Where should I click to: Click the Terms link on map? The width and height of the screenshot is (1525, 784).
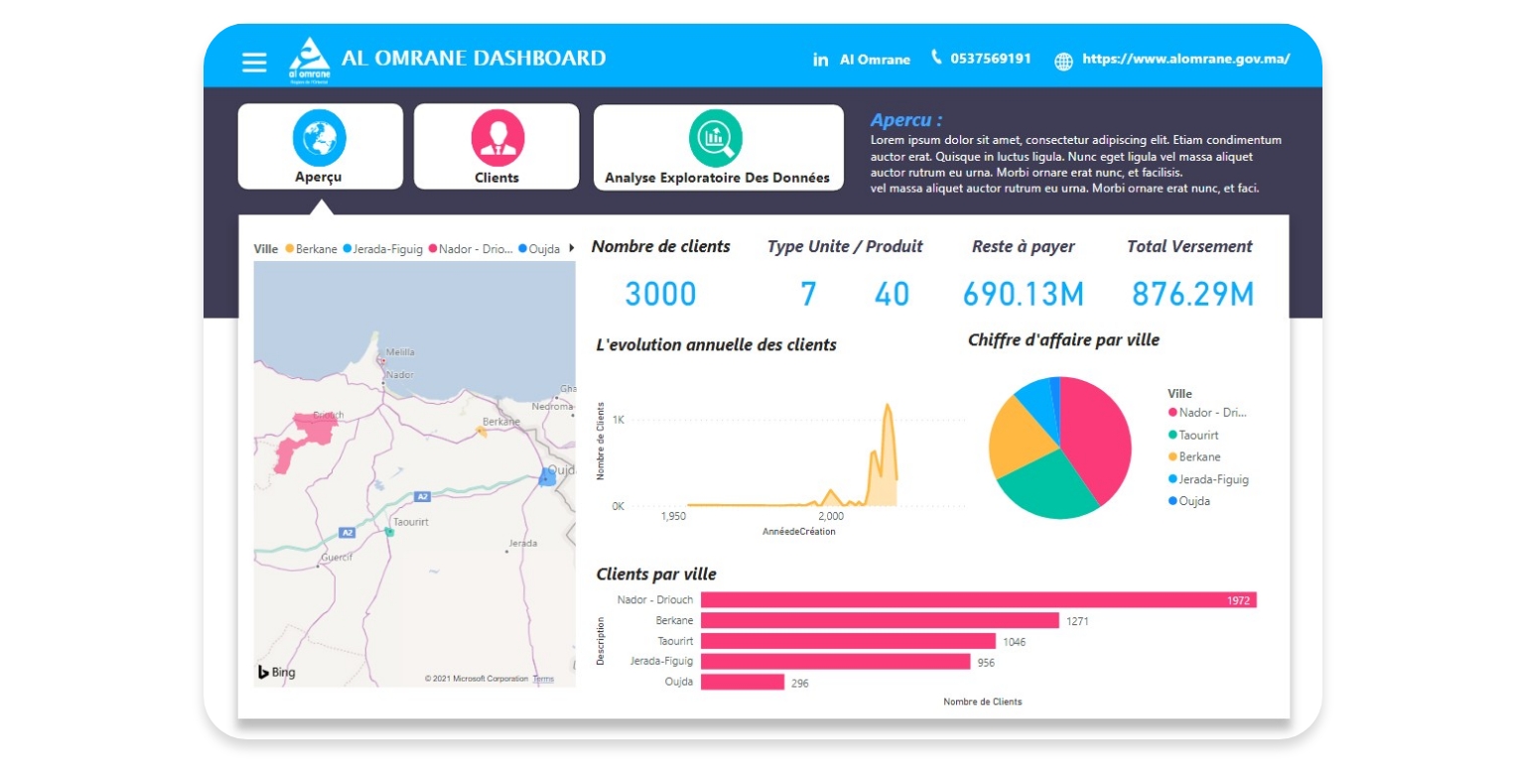click(543, 679)
